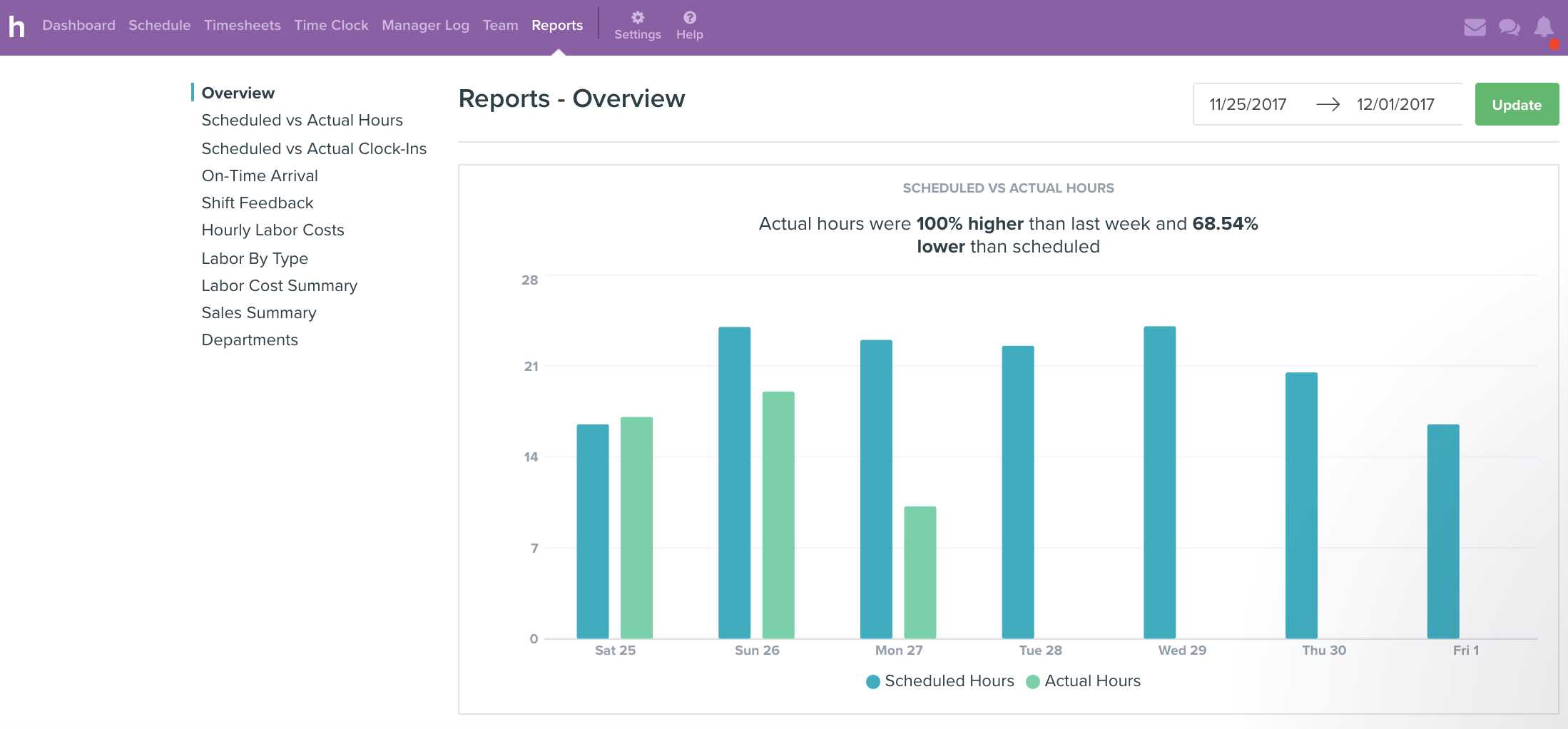Image resolution: width=1568 pixels, height=729 pixels.
Task: Open Scheduled vs Actual Hours report
Action: click(302, 121)
